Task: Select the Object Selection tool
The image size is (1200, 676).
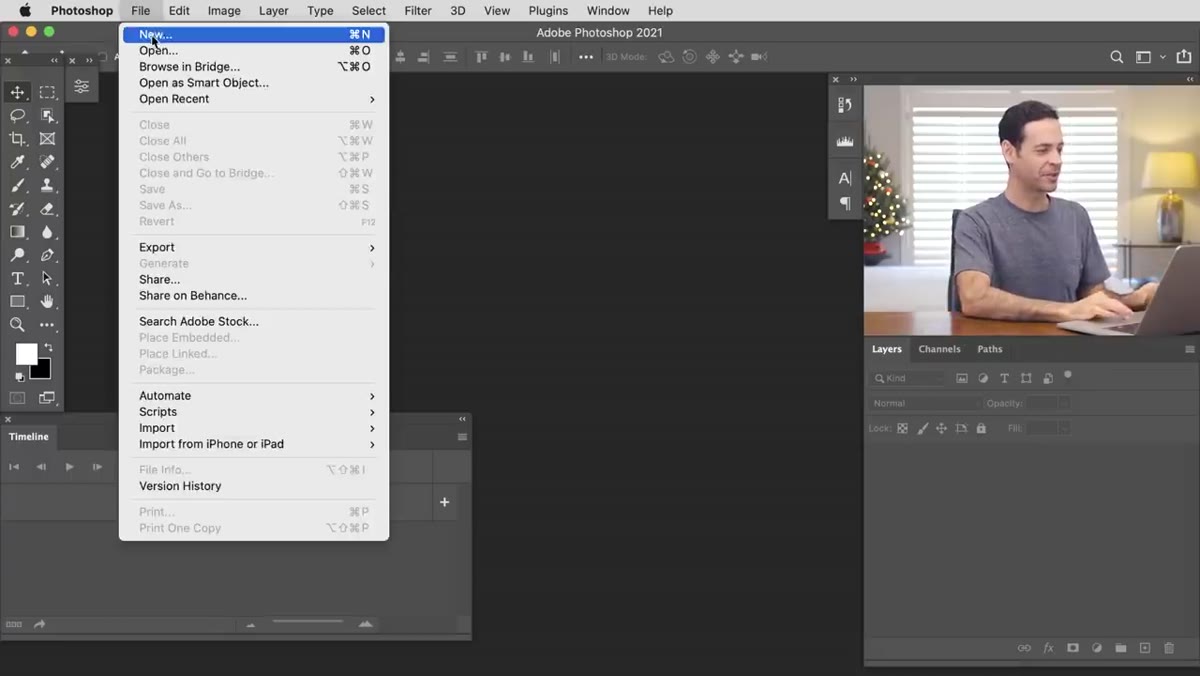Action: (x=47, y=115)
